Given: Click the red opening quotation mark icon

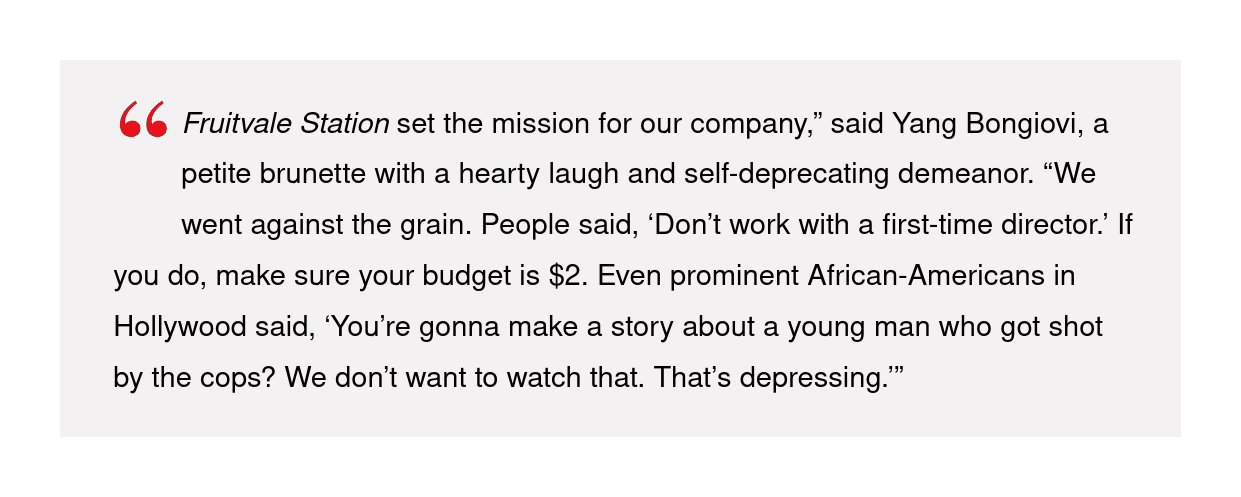Looking at the screenshot, I should [x=141, y=121].
